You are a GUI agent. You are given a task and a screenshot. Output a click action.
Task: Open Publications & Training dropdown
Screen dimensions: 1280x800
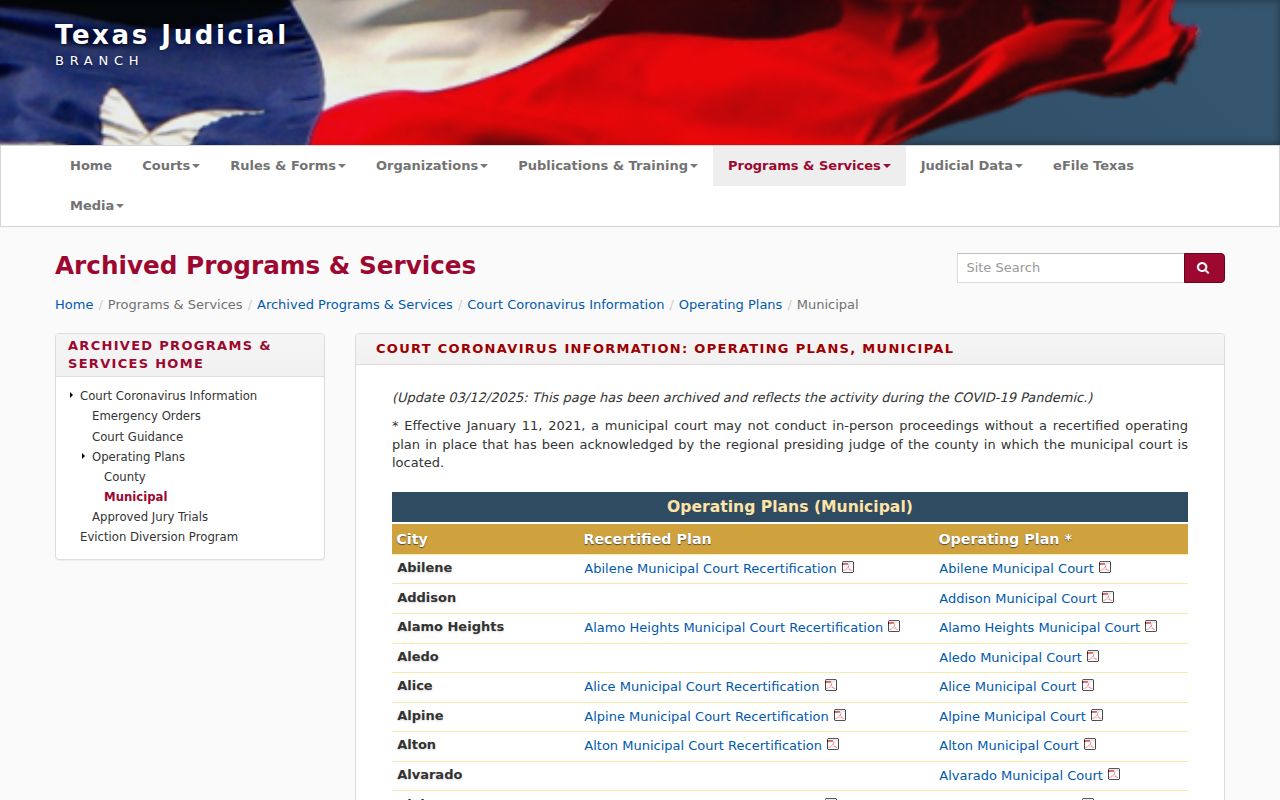click(x=608, y=166)
